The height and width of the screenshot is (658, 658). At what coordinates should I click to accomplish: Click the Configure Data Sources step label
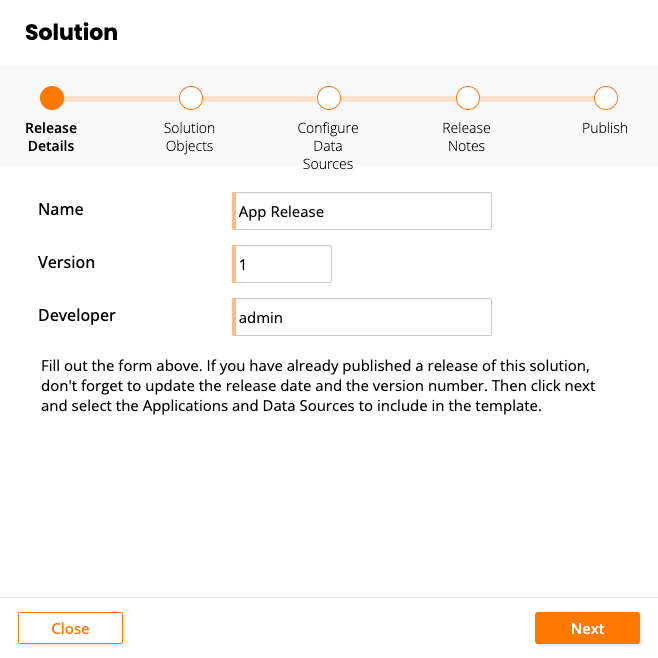(x=328, y=146)
